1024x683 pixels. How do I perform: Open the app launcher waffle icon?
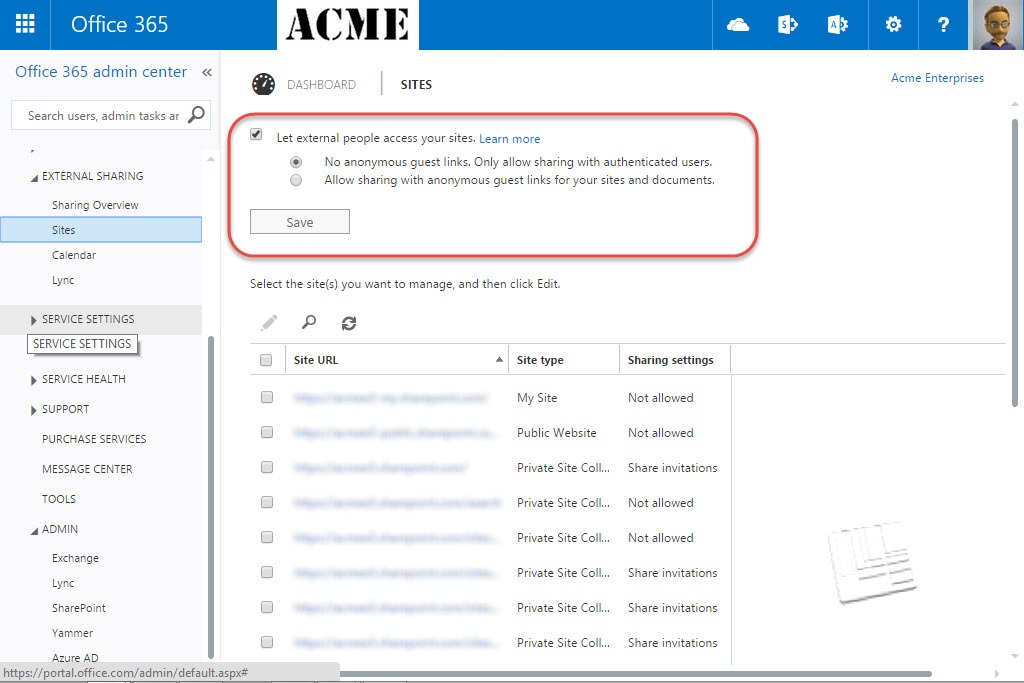[x=25, y=25]
